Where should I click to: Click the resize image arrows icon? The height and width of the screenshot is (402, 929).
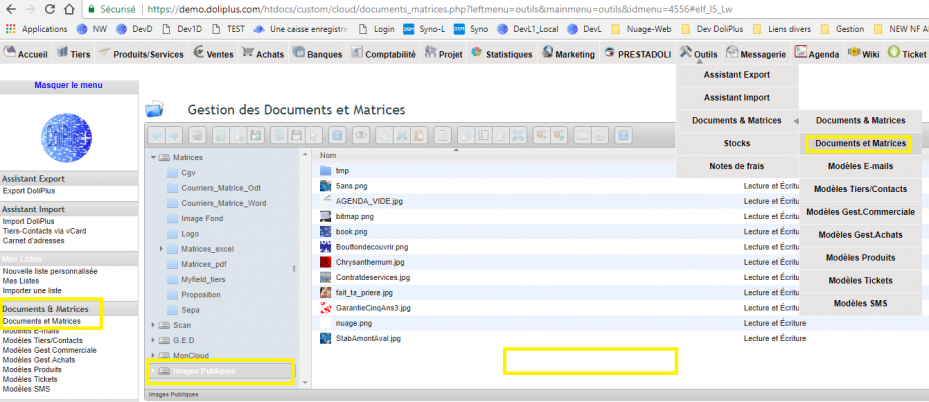pos(518,136)
